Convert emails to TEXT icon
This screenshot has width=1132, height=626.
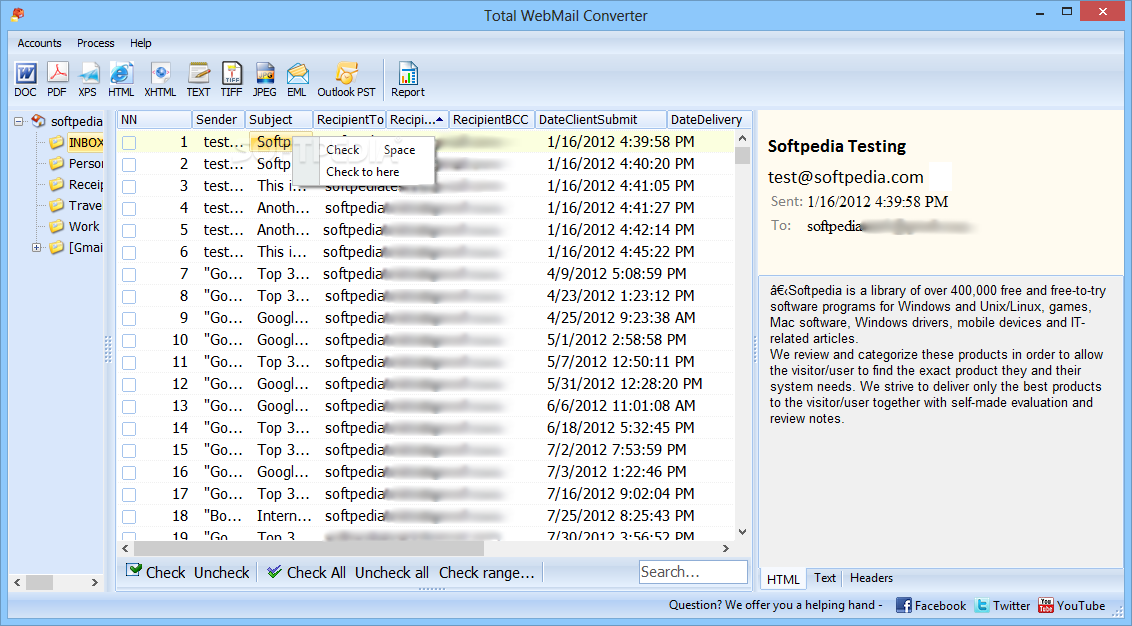(199, 79)
